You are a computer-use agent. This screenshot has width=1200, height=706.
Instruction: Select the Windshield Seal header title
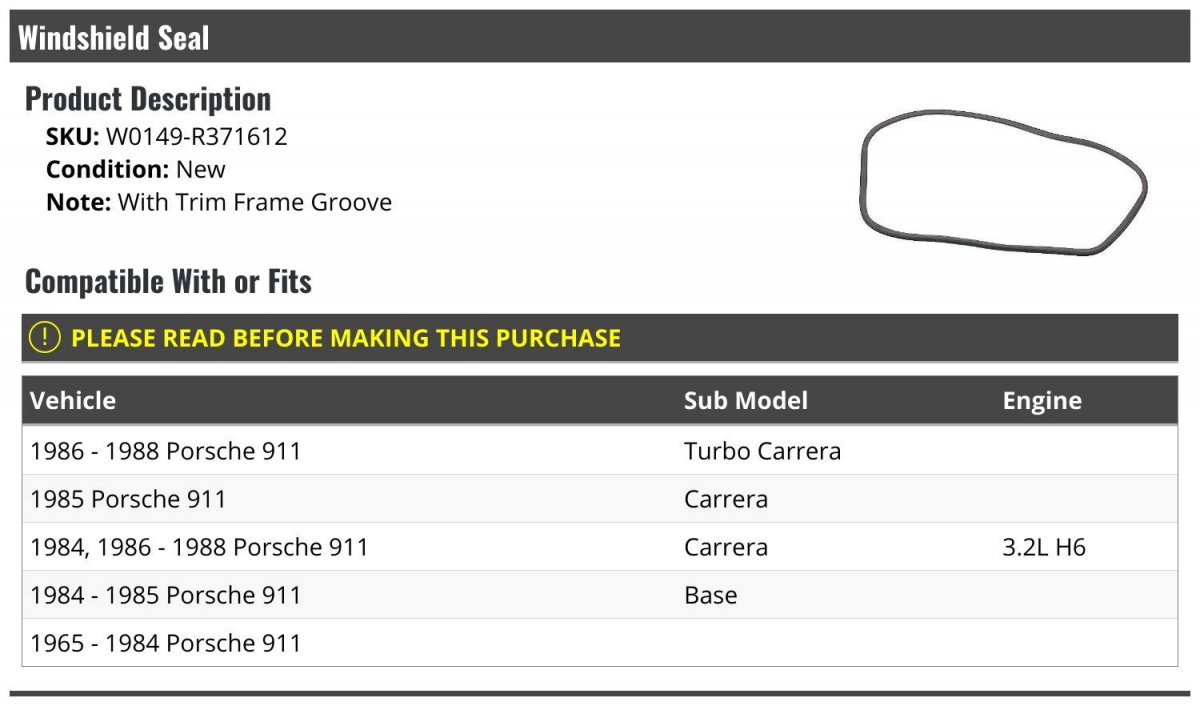[x=114, y=38]
